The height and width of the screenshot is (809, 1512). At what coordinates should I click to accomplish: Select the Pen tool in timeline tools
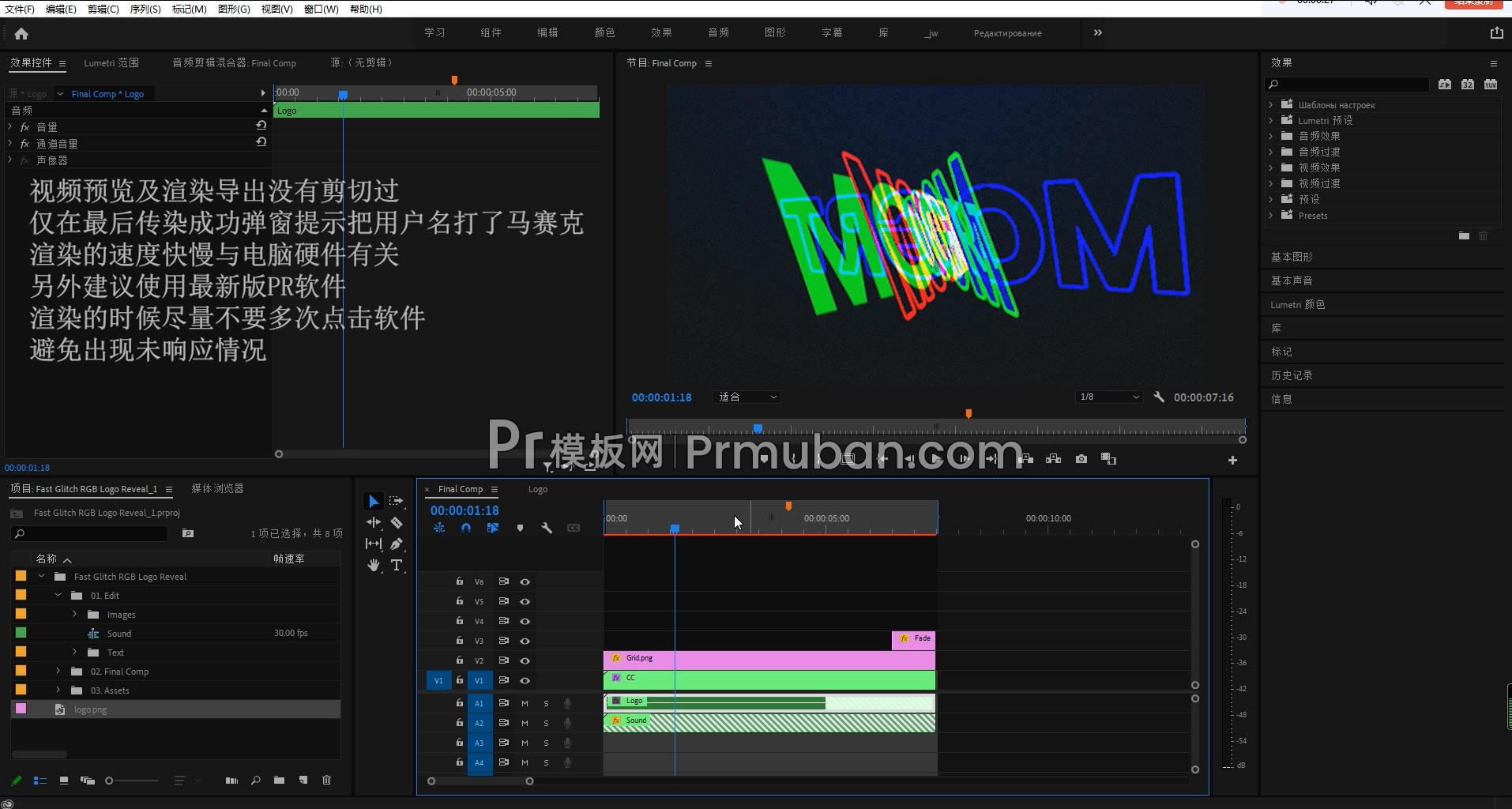397,544
